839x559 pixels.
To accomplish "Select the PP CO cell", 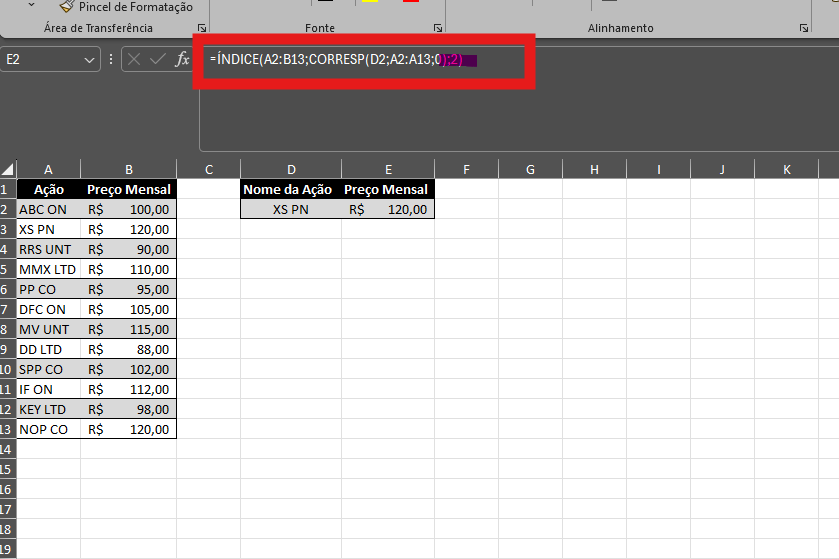I will pyautogui.click(x=49, y=289).
